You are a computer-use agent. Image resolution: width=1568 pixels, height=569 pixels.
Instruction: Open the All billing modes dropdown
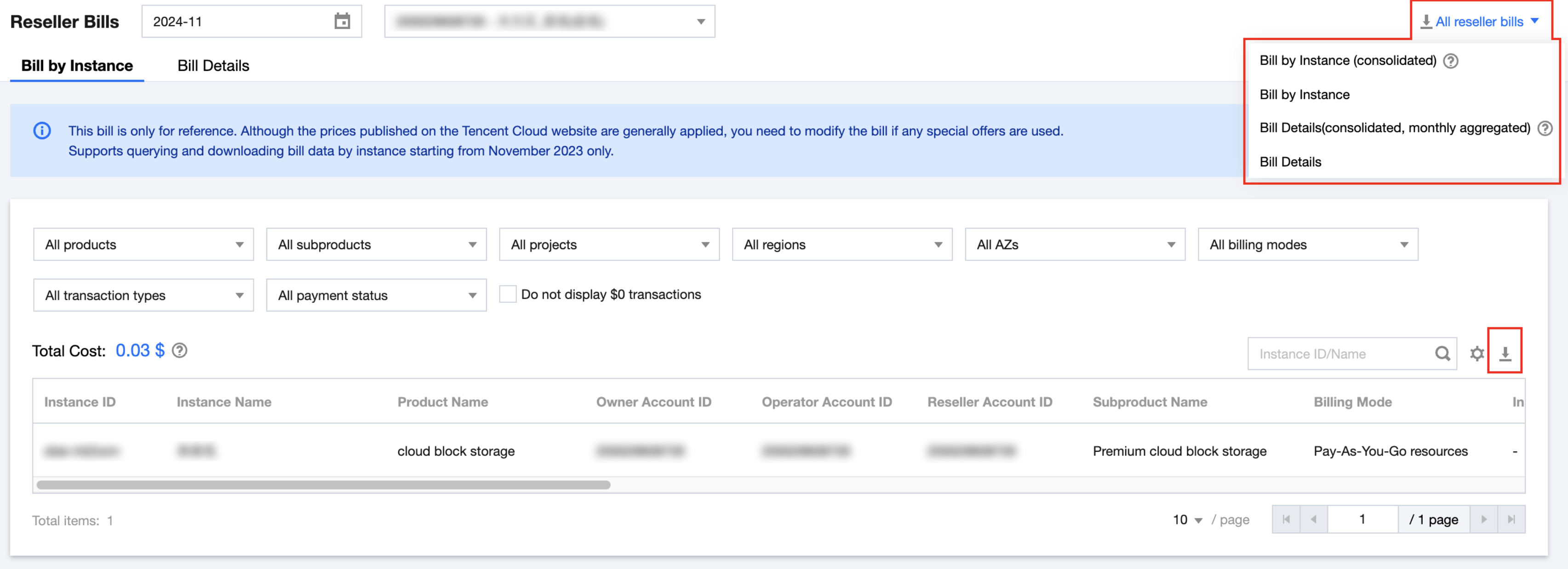click(1307, 245)
